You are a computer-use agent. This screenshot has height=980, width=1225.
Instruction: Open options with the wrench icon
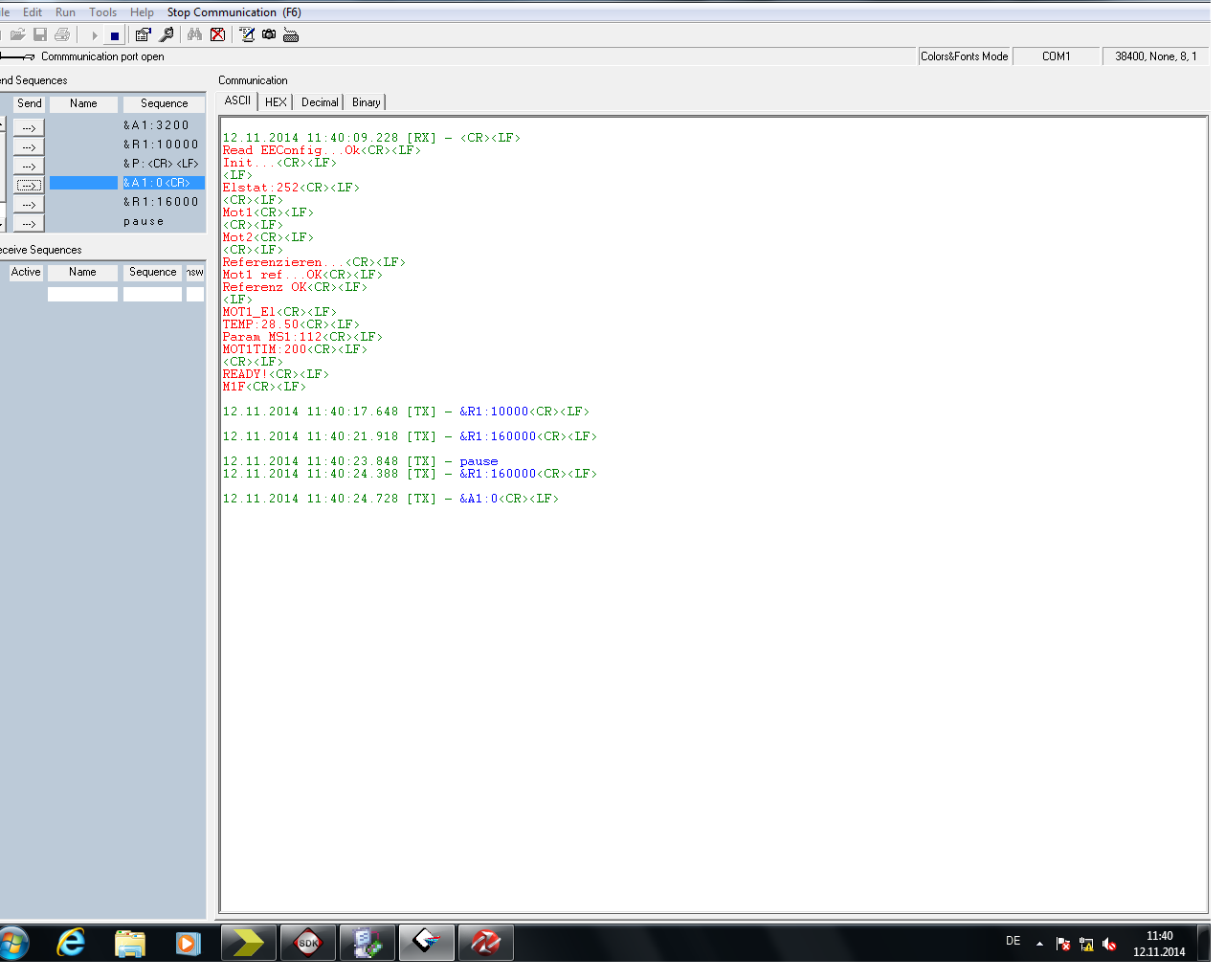pos(167,34)
